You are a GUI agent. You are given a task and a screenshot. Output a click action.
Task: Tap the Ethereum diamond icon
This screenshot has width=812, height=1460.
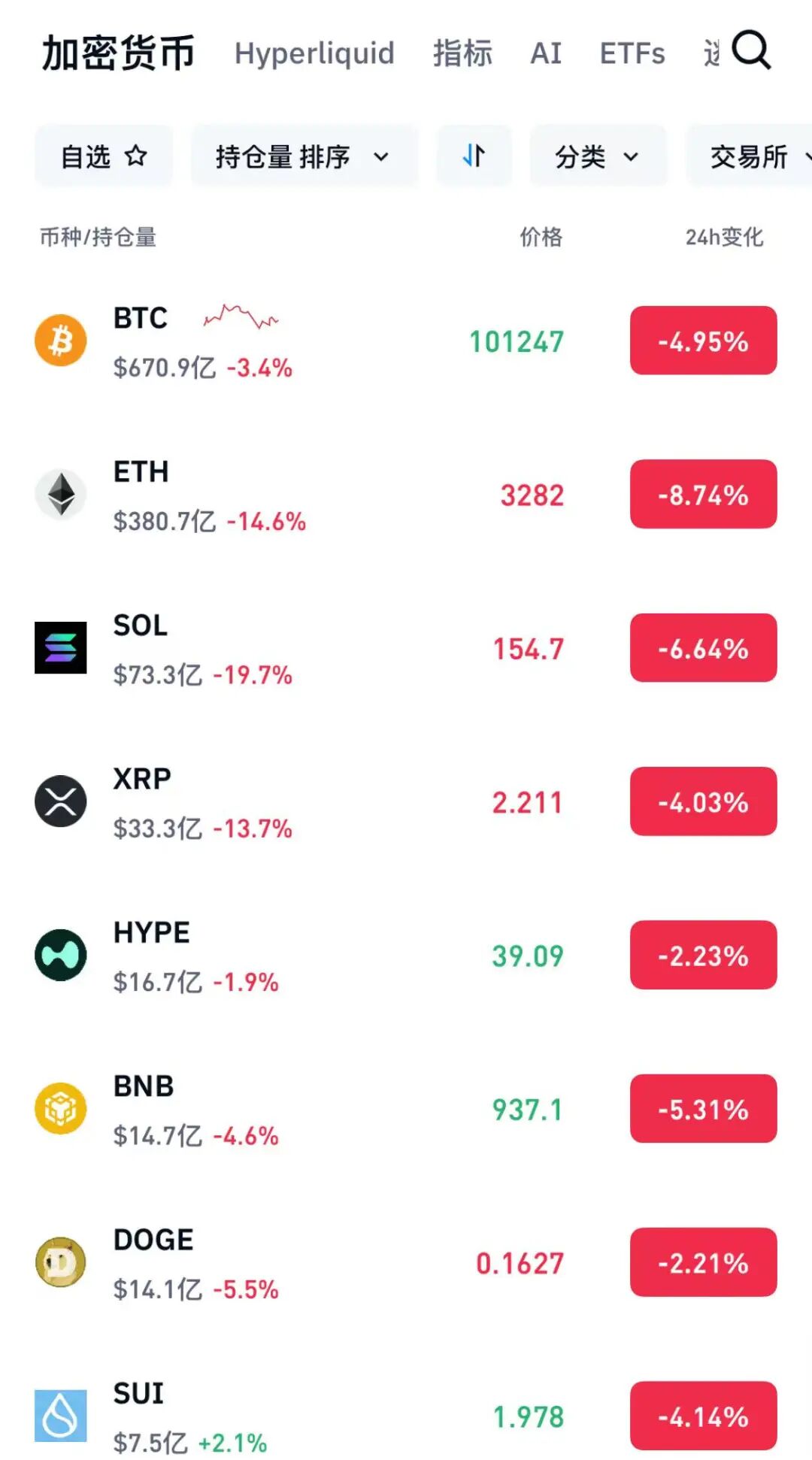pyautogui.click(x=61, y=494)
